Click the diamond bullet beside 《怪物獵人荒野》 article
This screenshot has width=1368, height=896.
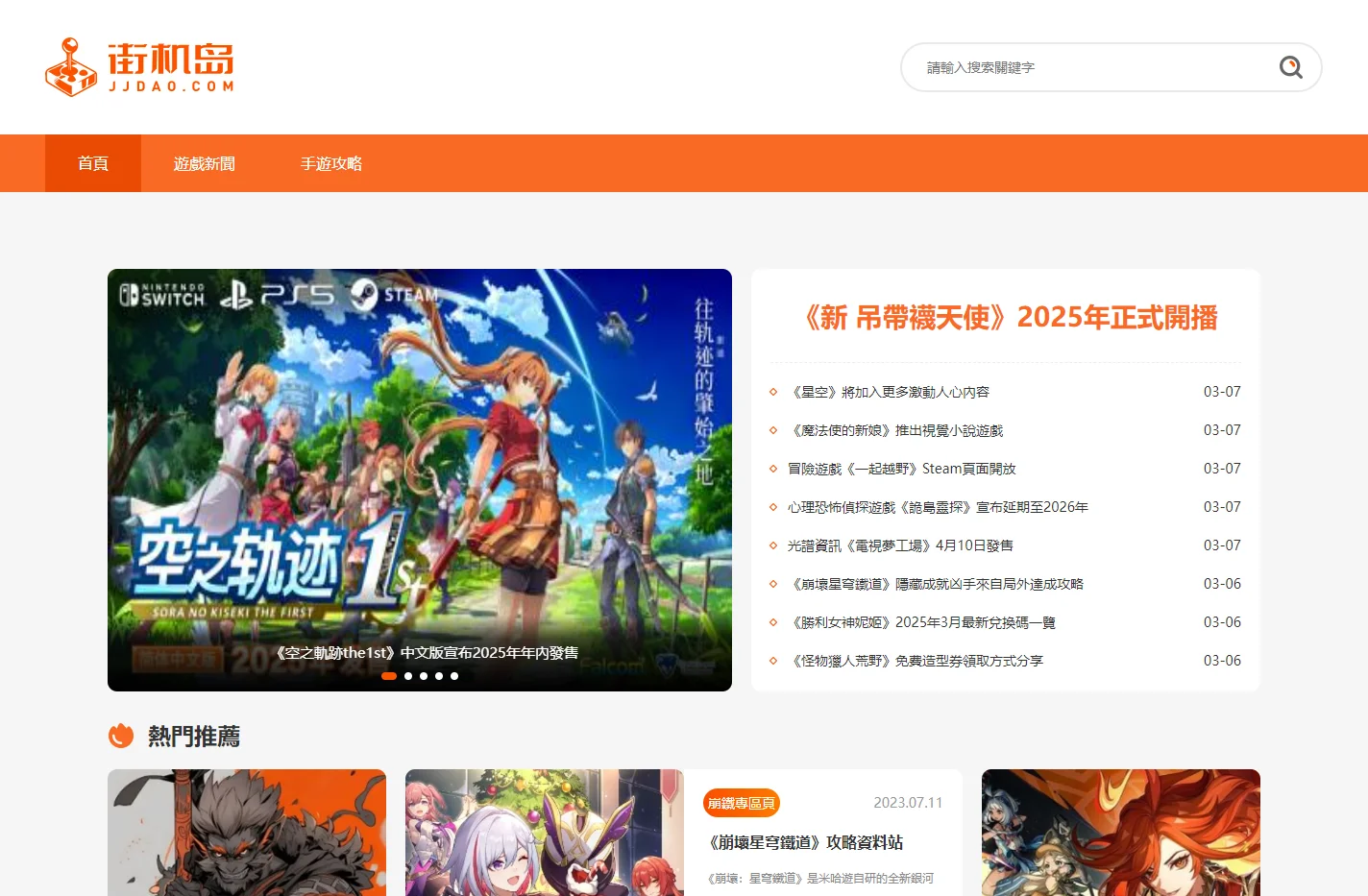click(x=773, y=661)
